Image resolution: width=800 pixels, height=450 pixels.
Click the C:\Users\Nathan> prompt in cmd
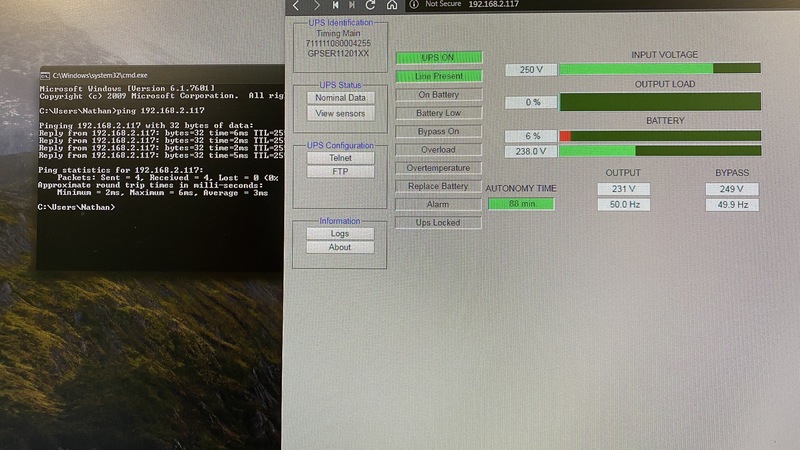point(76,207)
